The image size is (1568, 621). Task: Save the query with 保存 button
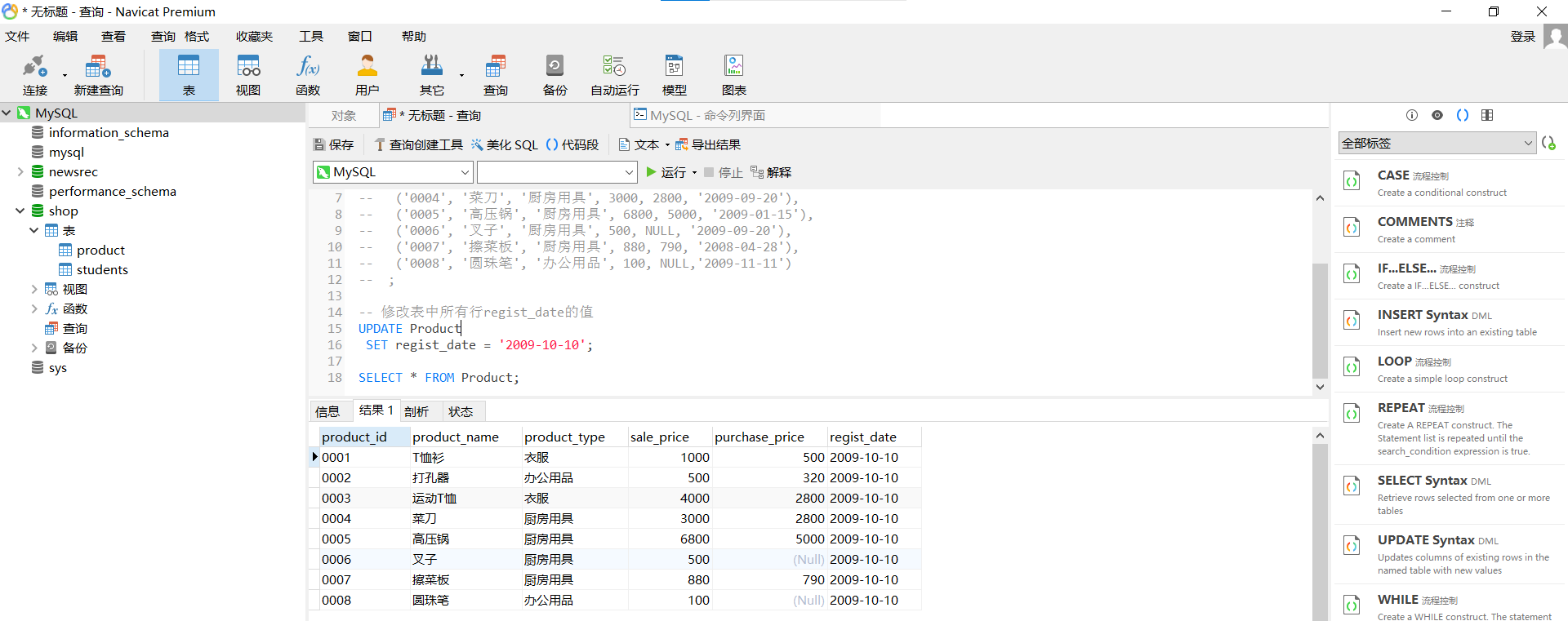tap(333, 144)
